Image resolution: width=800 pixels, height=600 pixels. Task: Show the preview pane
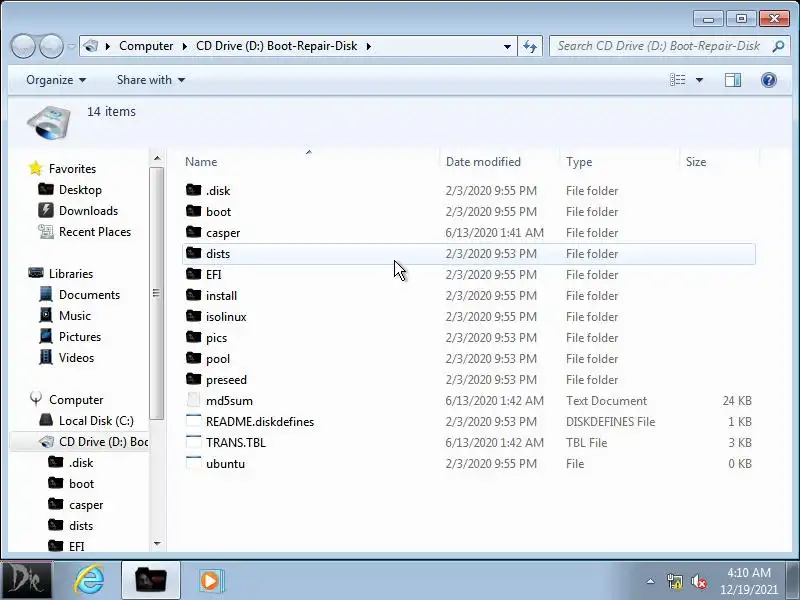733,80
